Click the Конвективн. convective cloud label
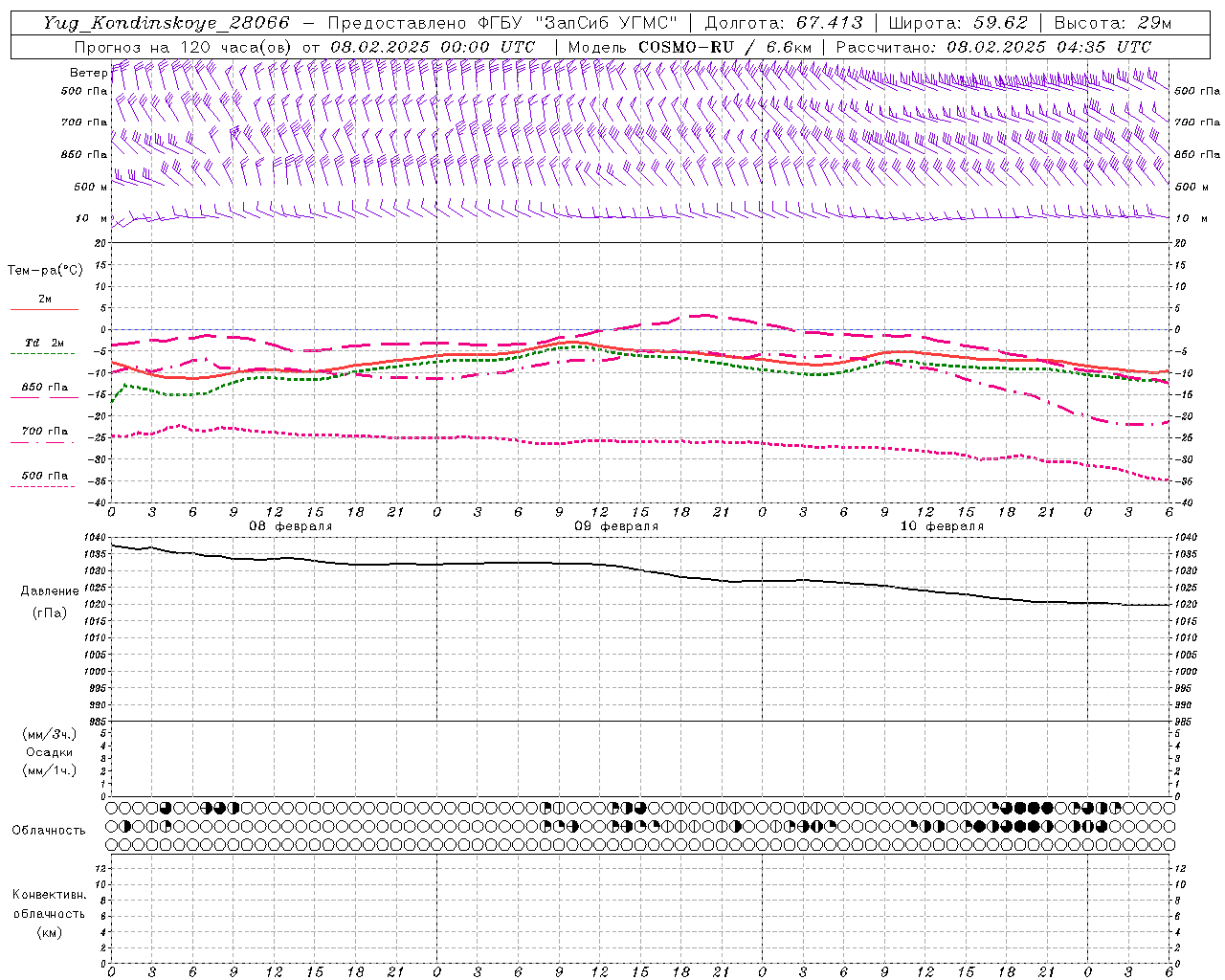1225x980 pixels. pos(49,895)
